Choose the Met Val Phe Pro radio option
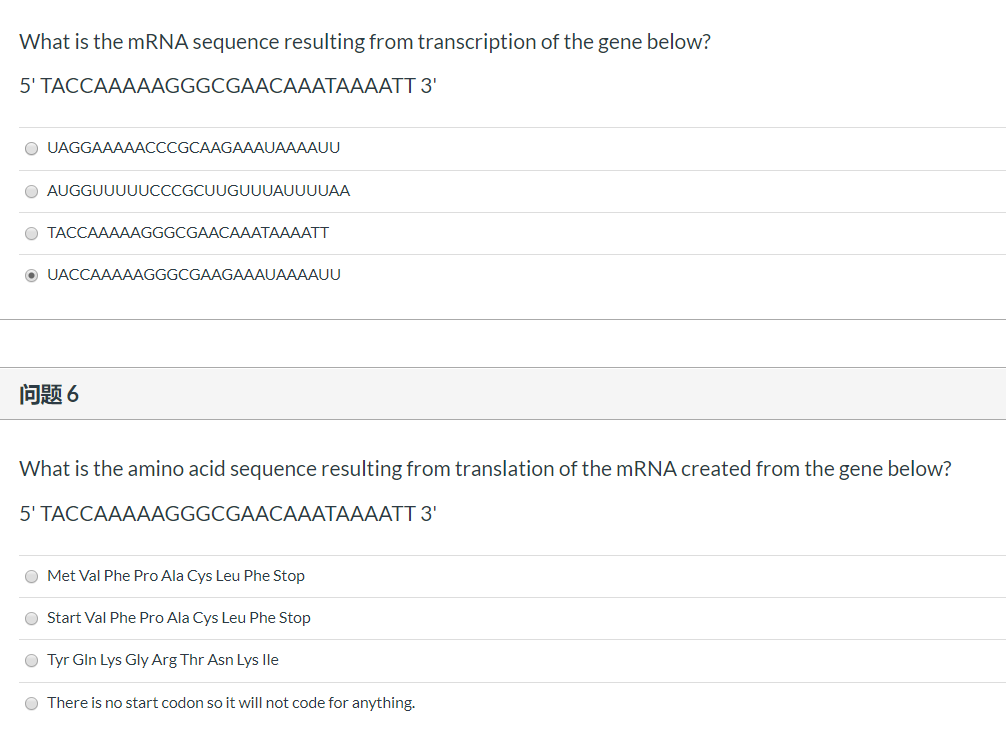The image size is (1006, 732). [x=31, y=577]
